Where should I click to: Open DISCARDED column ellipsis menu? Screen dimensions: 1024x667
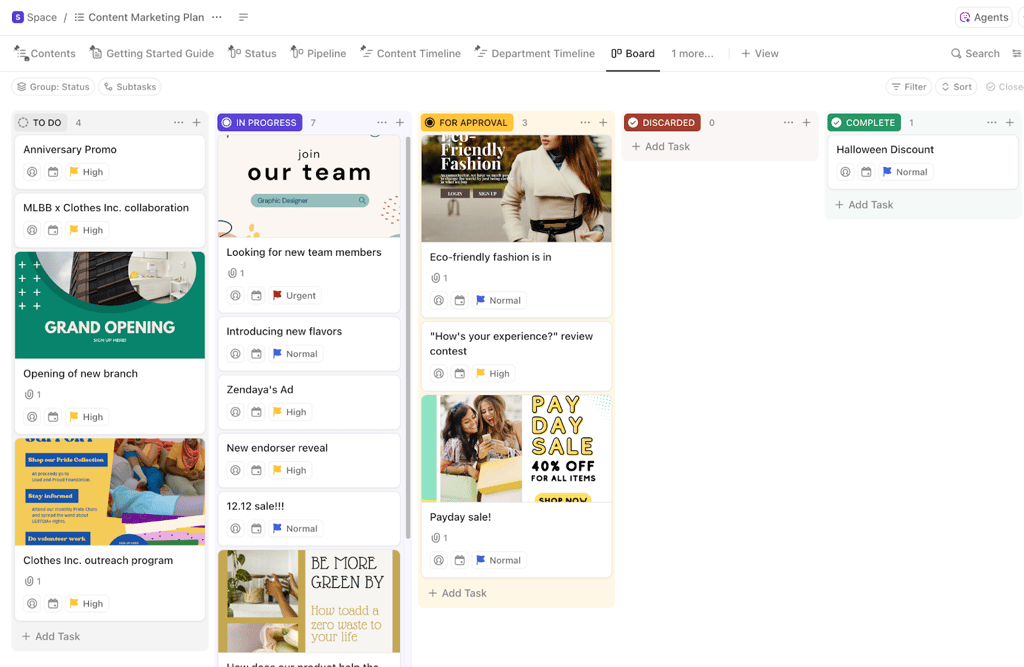click(x=788, y=123)
